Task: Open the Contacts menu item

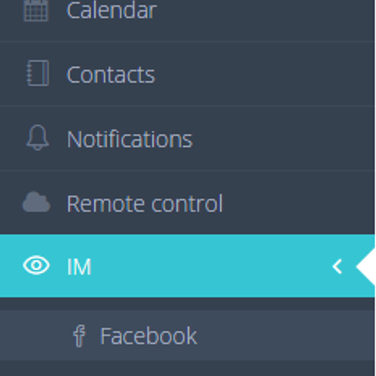Action: pyautogui.click(x=187, y=74)
